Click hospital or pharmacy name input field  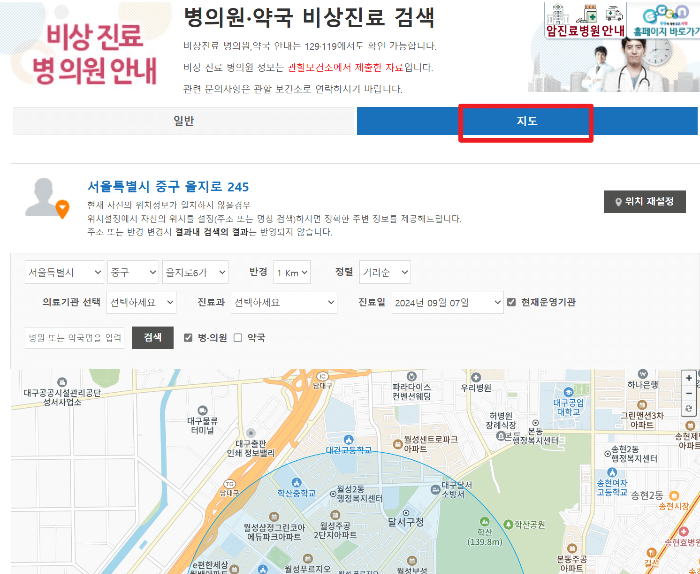pos(75,338)
